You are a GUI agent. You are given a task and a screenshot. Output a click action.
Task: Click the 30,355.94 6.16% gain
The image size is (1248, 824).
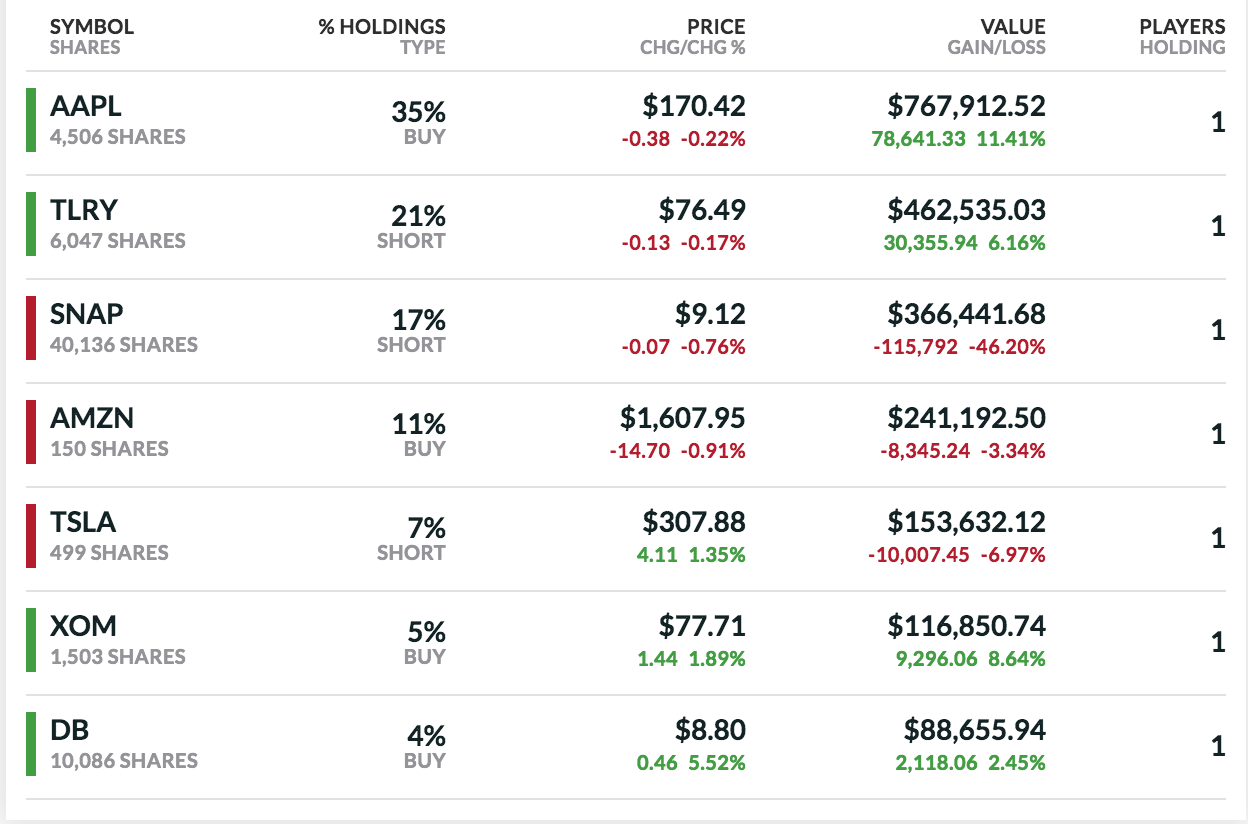(965, 243)
